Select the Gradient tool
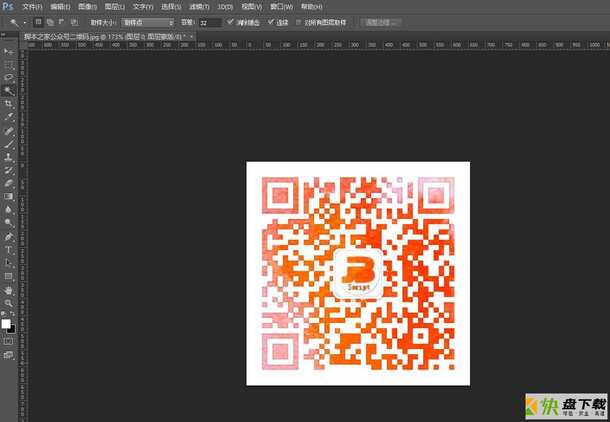610x422 pixels. point(9,196)
